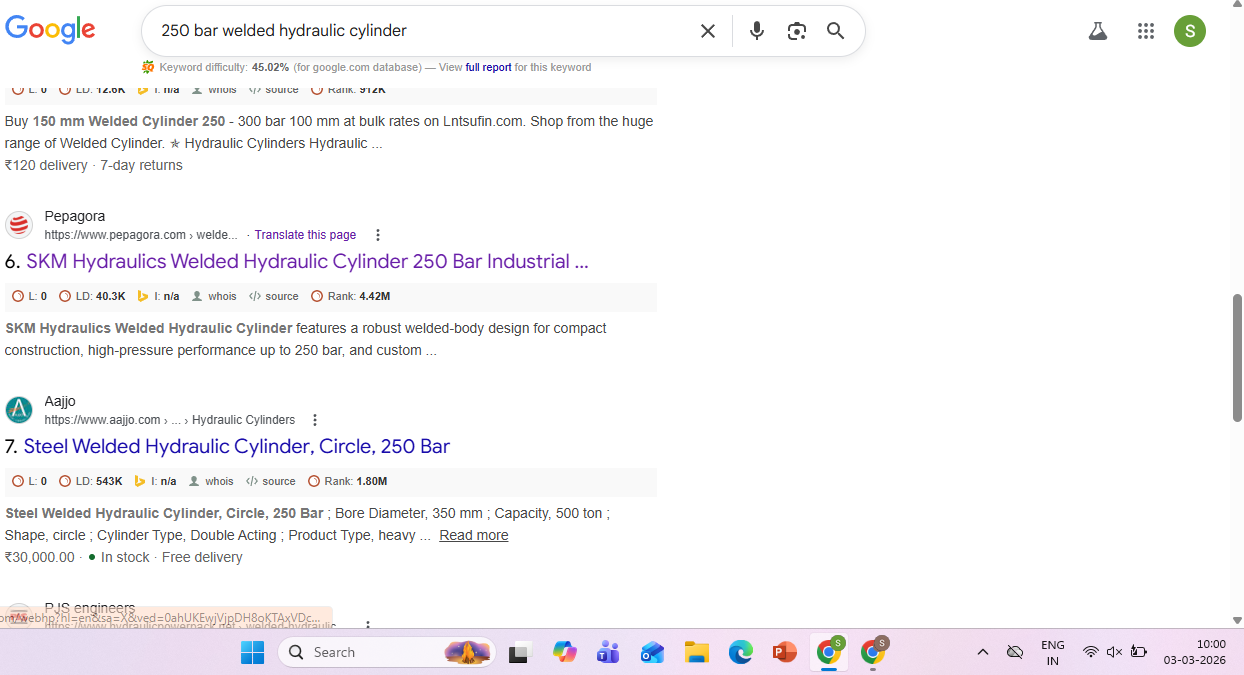Open Pepagora URL breadcrumb
Screen dimensions: 1244x675
click(141, 235)
